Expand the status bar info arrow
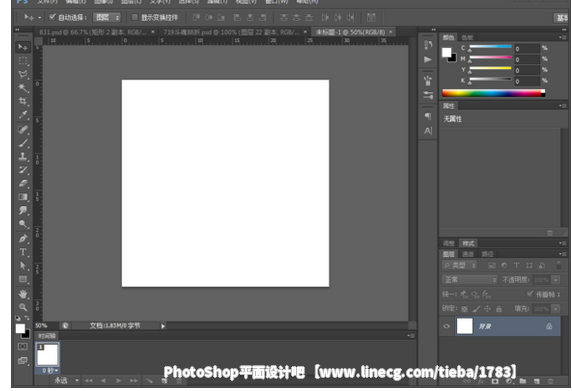The height and width of the screenshot is (391, 572). pos(163,326)
